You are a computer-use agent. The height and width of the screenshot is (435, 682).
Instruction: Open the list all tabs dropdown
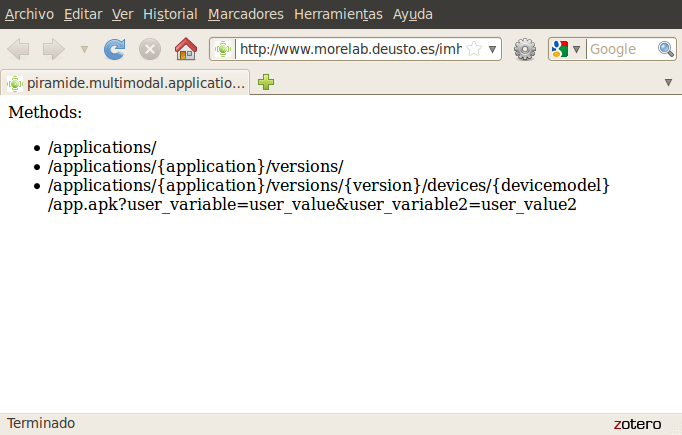(668, 82)
